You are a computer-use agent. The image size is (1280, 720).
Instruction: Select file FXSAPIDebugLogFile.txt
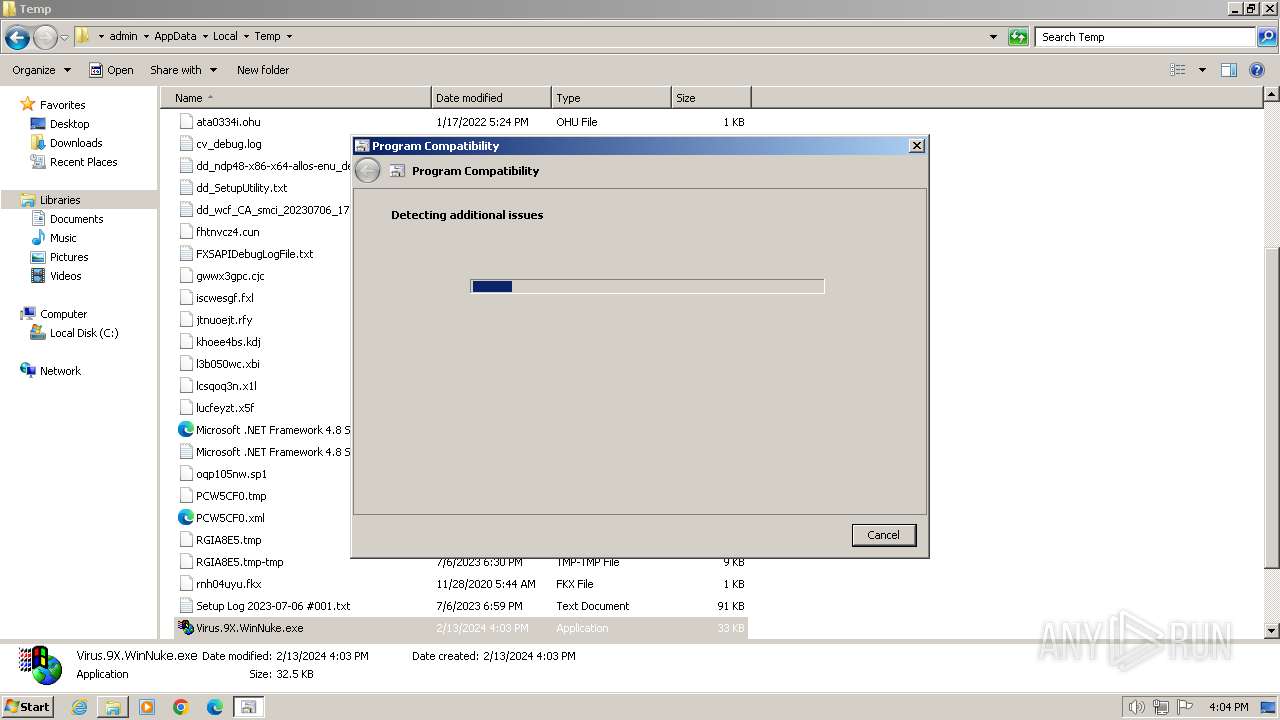point(254,254)
